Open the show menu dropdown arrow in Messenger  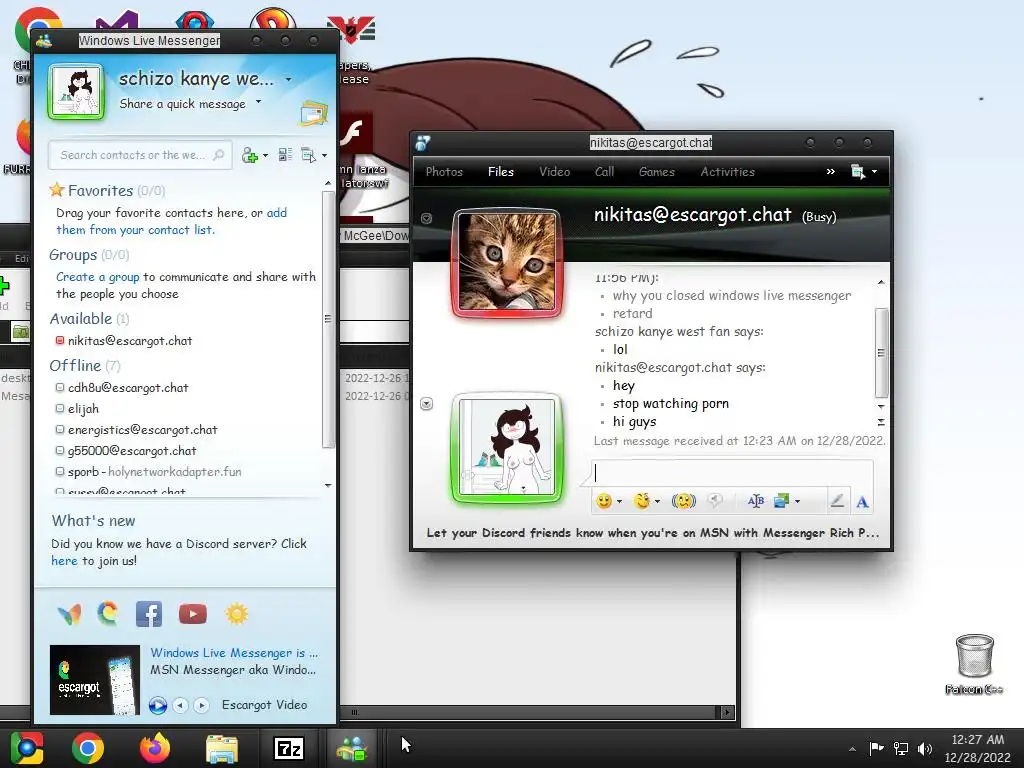pyautogui.click(x=325, y=155)
